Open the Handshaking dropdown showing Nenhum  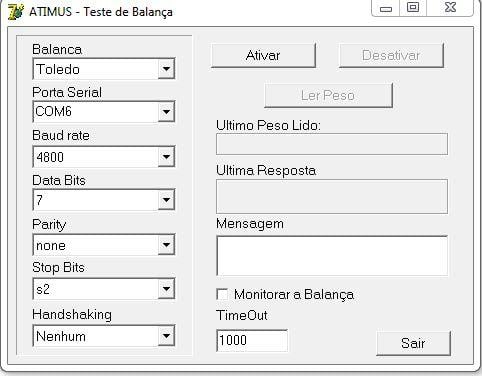104,336
